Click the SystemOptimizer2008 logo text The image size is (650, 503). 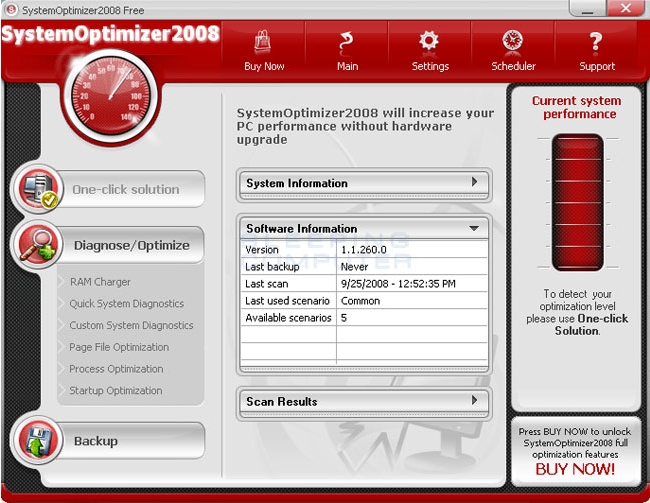[110, 34]
